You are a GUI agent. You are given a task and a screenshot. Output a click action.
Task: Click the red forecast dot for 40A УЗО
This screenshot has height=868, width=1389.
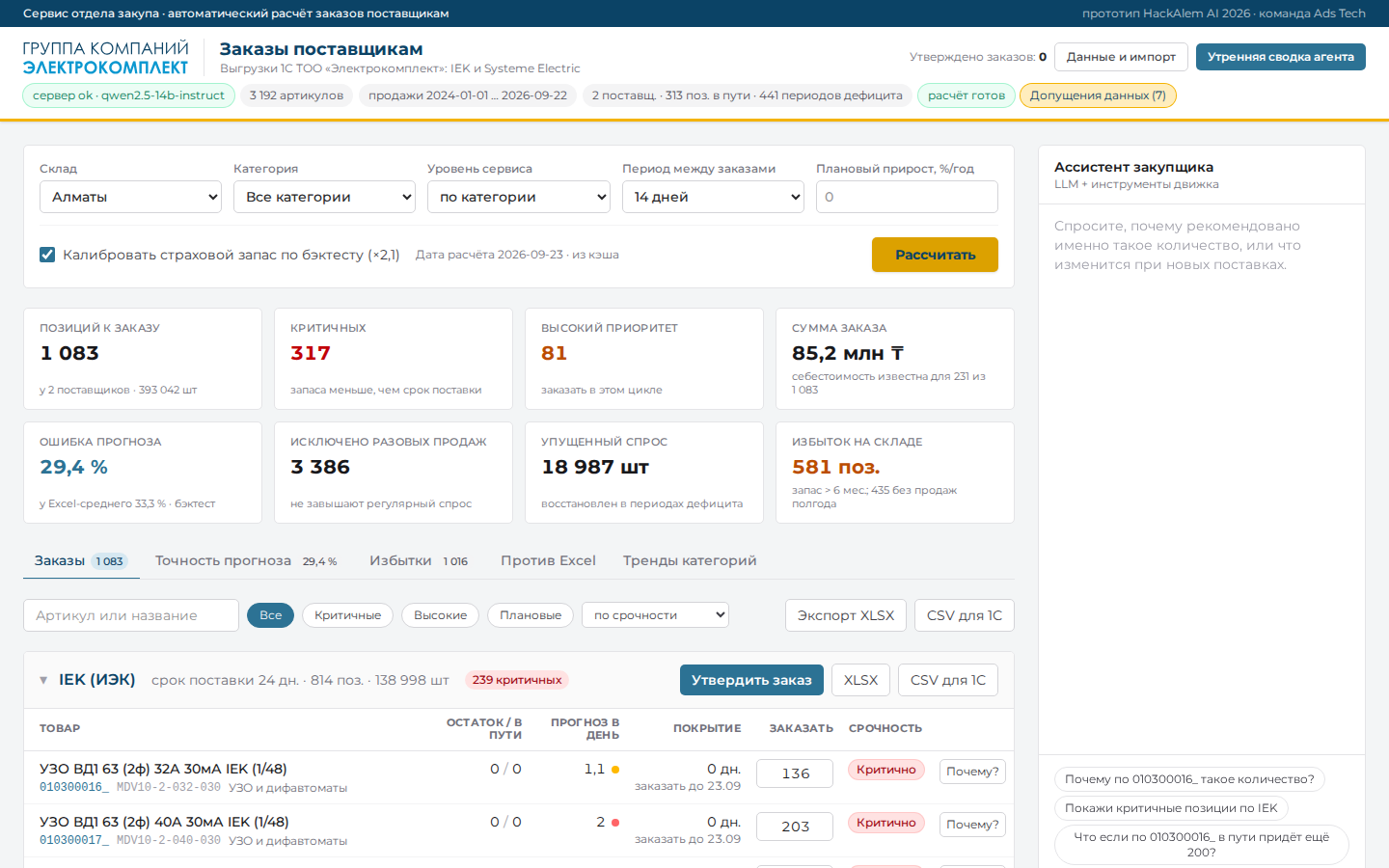615,823
